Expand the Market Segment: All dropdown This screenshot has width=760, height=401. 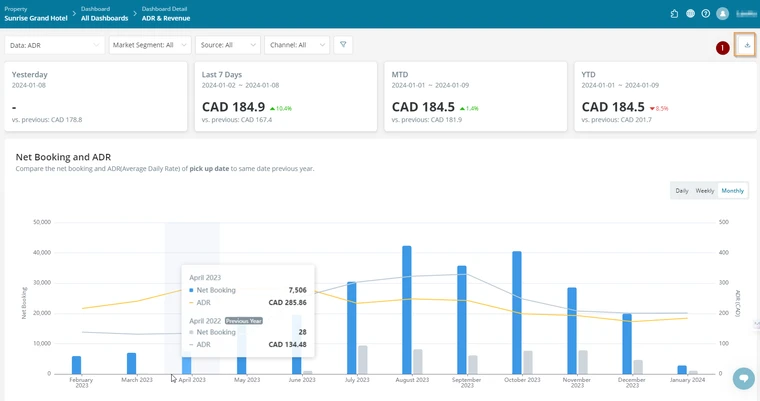(150, 45)
